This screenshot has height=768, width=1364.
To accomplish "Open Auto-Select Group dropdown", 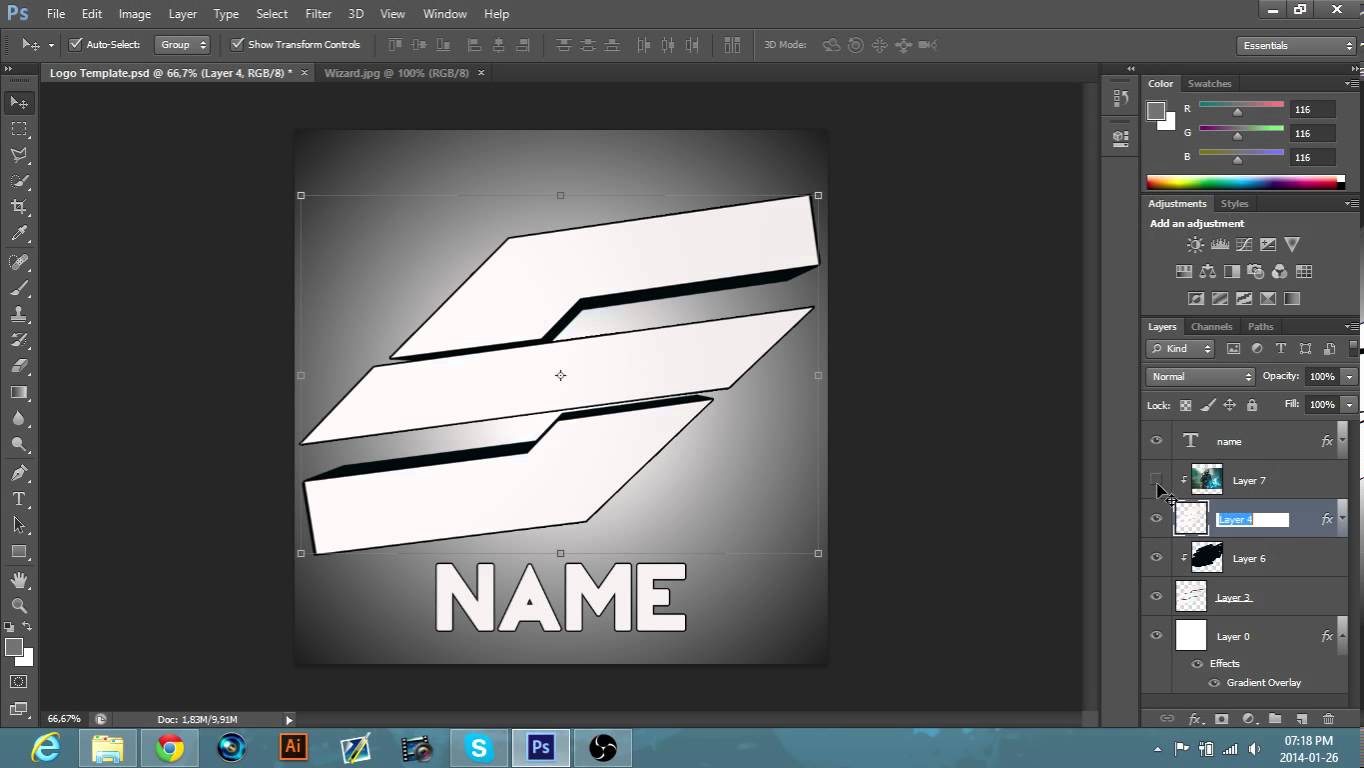I will click(x=182, y=44).
